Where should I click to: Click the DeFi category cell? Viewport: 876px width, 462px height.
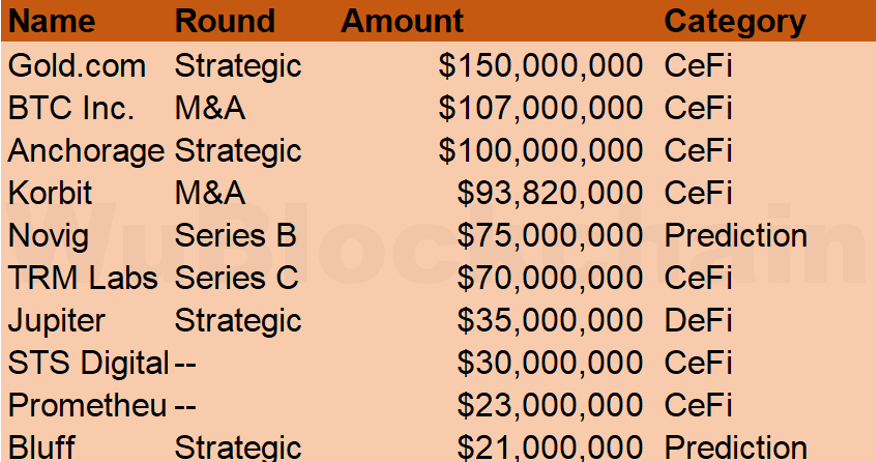698,321
